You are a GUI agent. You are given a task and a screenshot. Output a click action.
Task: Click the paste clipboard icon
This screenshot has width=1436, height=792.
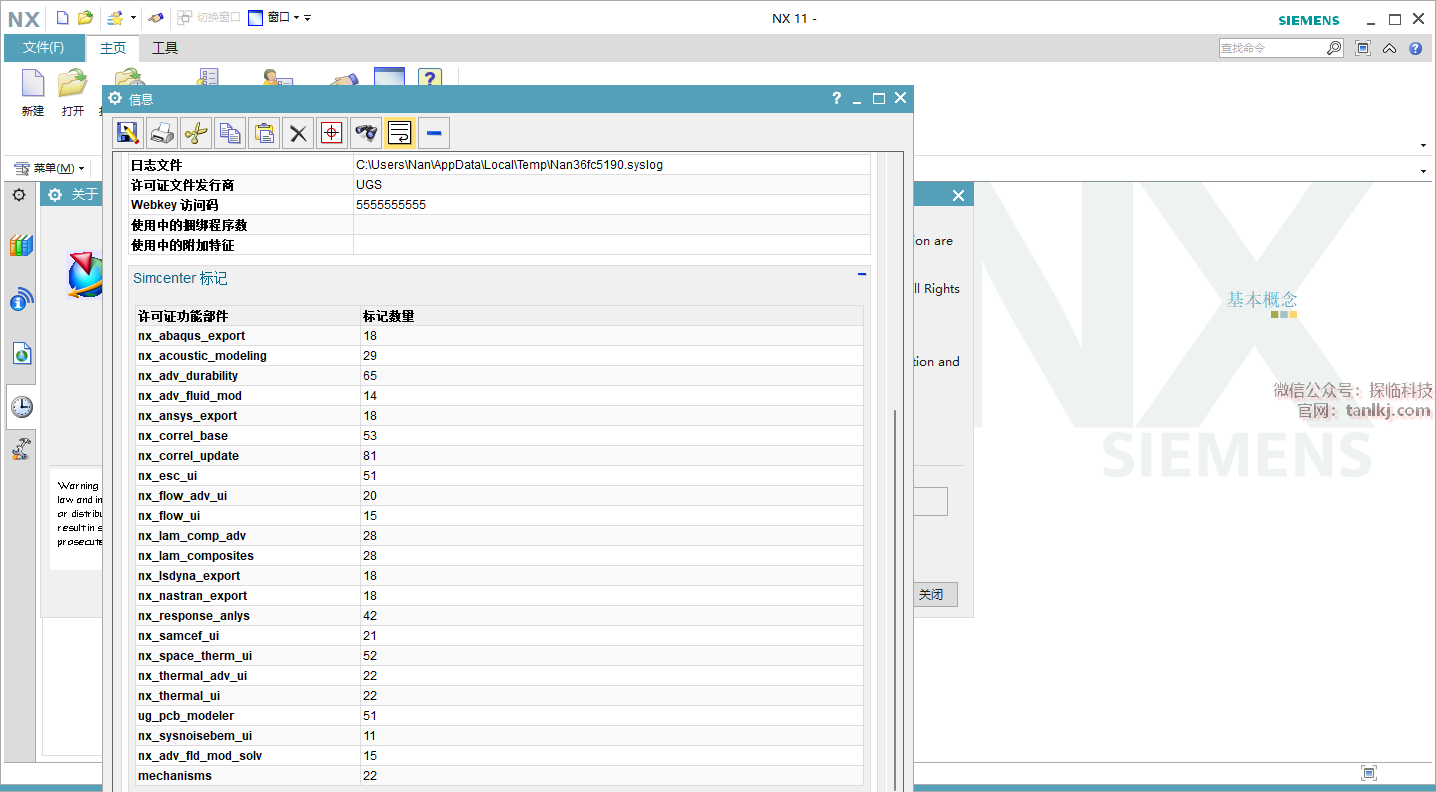(x=264, y=133)
